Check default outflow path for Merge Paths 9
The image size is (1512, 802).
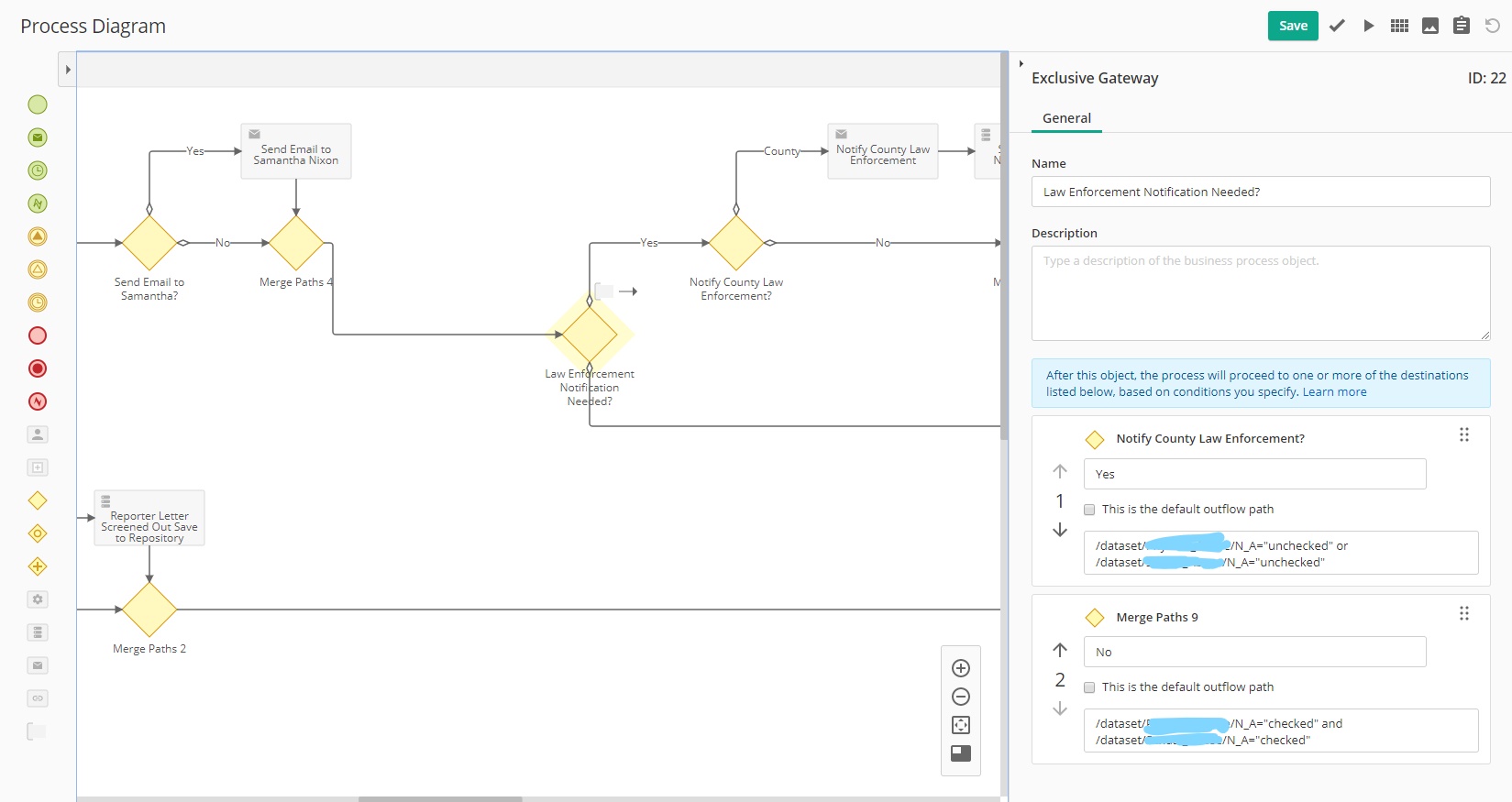[x=1089, y=687]
